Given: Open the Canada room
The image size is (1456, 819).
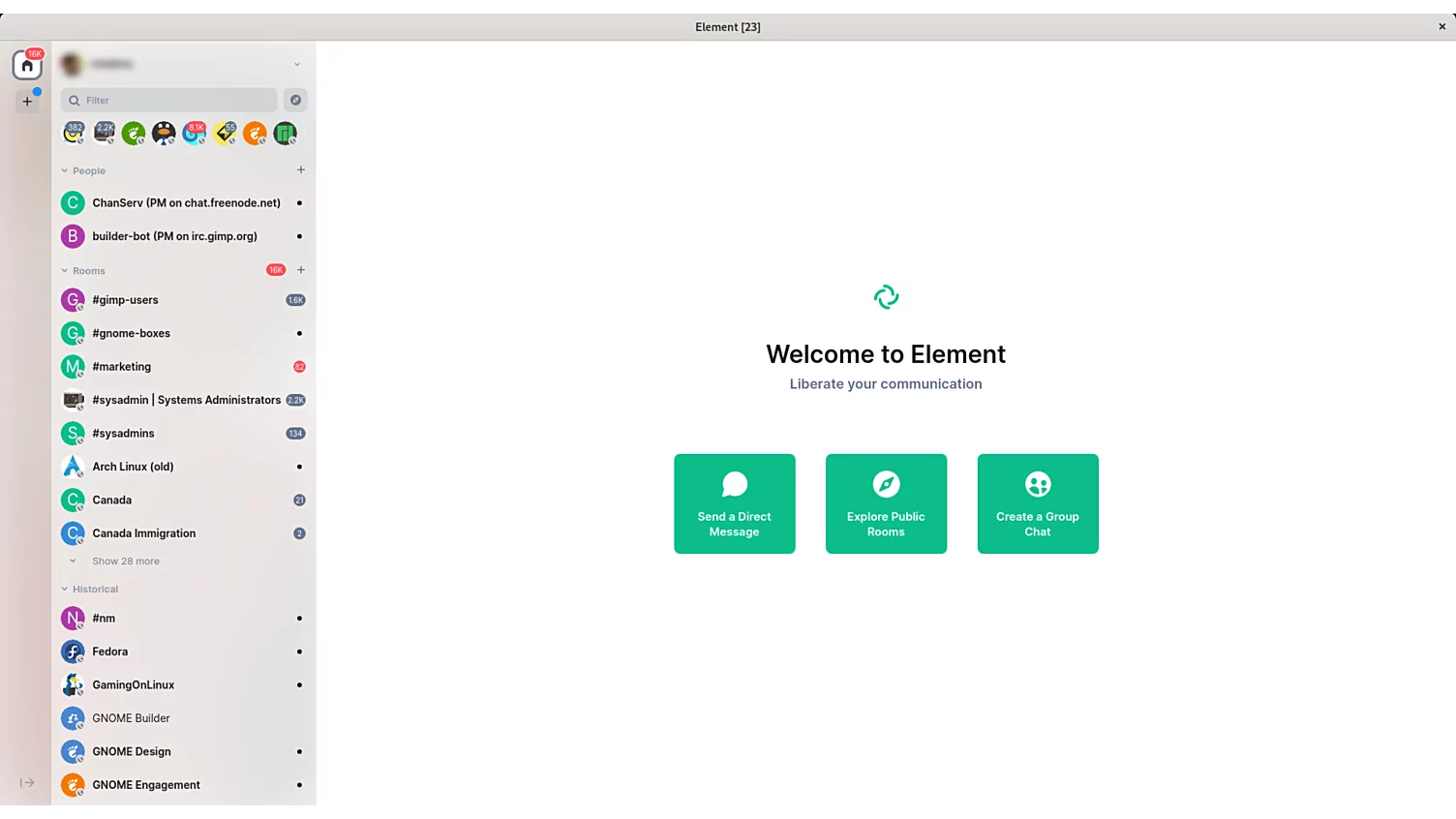Looking at the screenshot, I should pos(184,500).
